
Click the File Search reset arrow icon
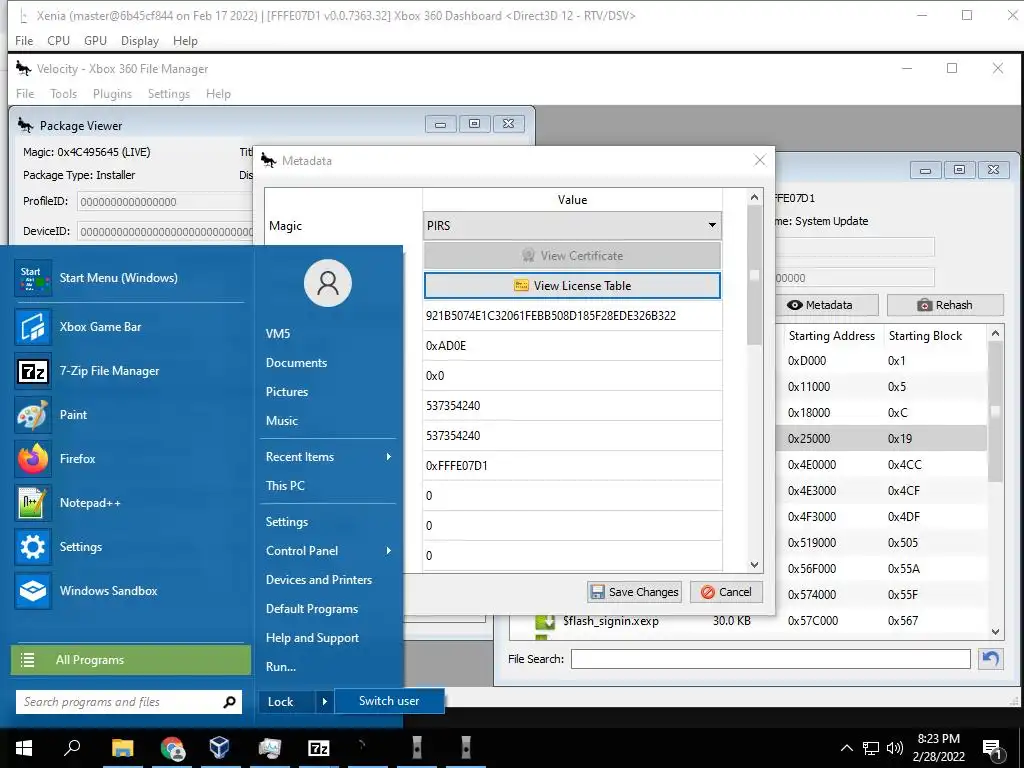point(991,659)
